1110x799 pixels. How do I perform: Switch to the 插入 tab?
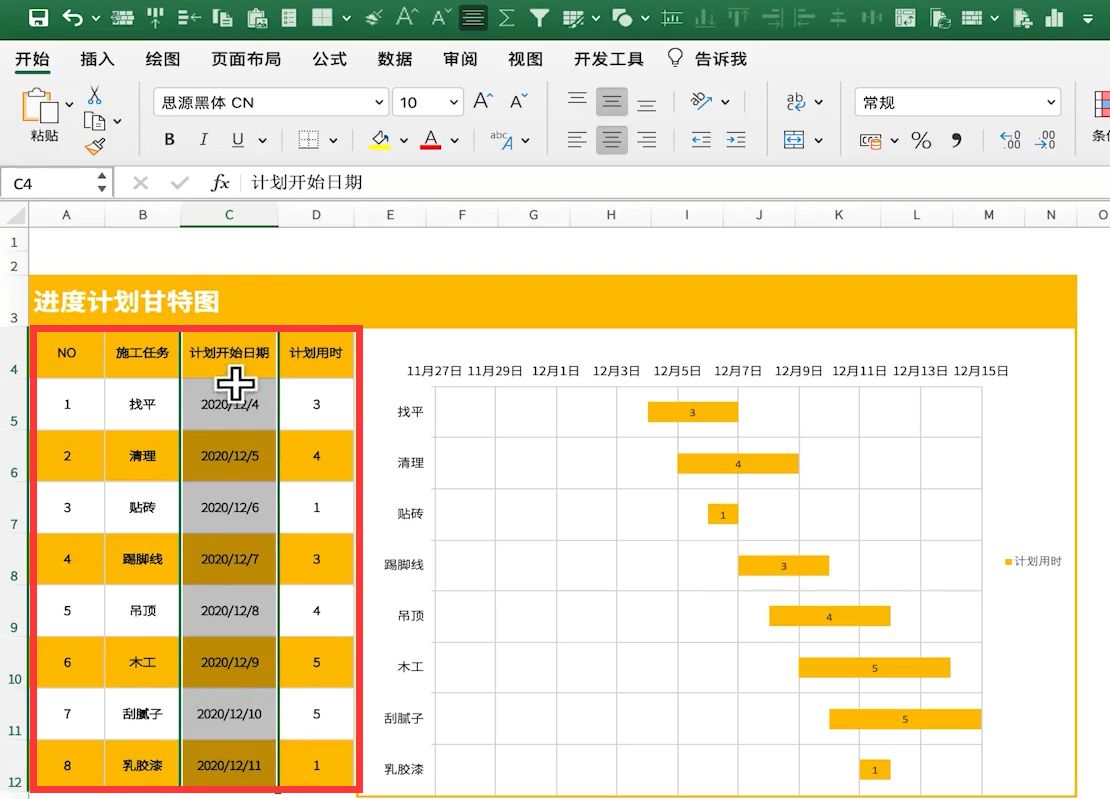(x=97, y=59)
